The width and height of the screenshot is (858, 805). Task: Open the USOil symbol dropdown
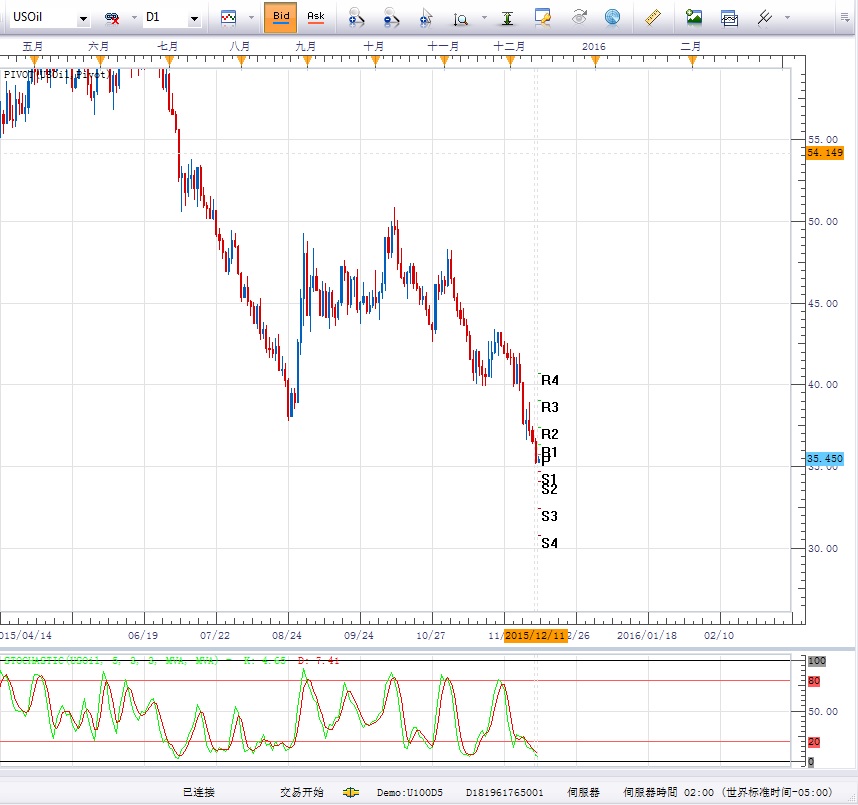click(x=83, y=18)
